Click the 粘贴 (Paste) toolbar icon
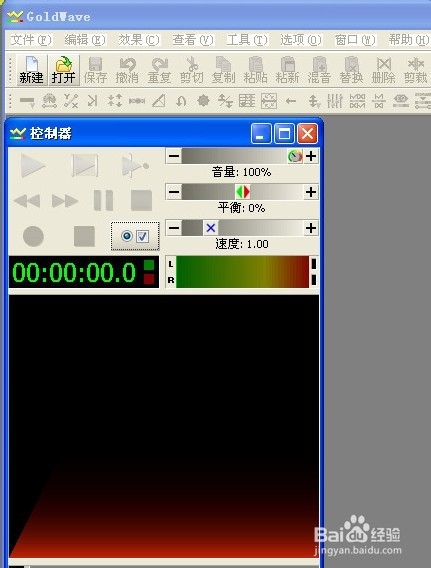 pos(255,70)
